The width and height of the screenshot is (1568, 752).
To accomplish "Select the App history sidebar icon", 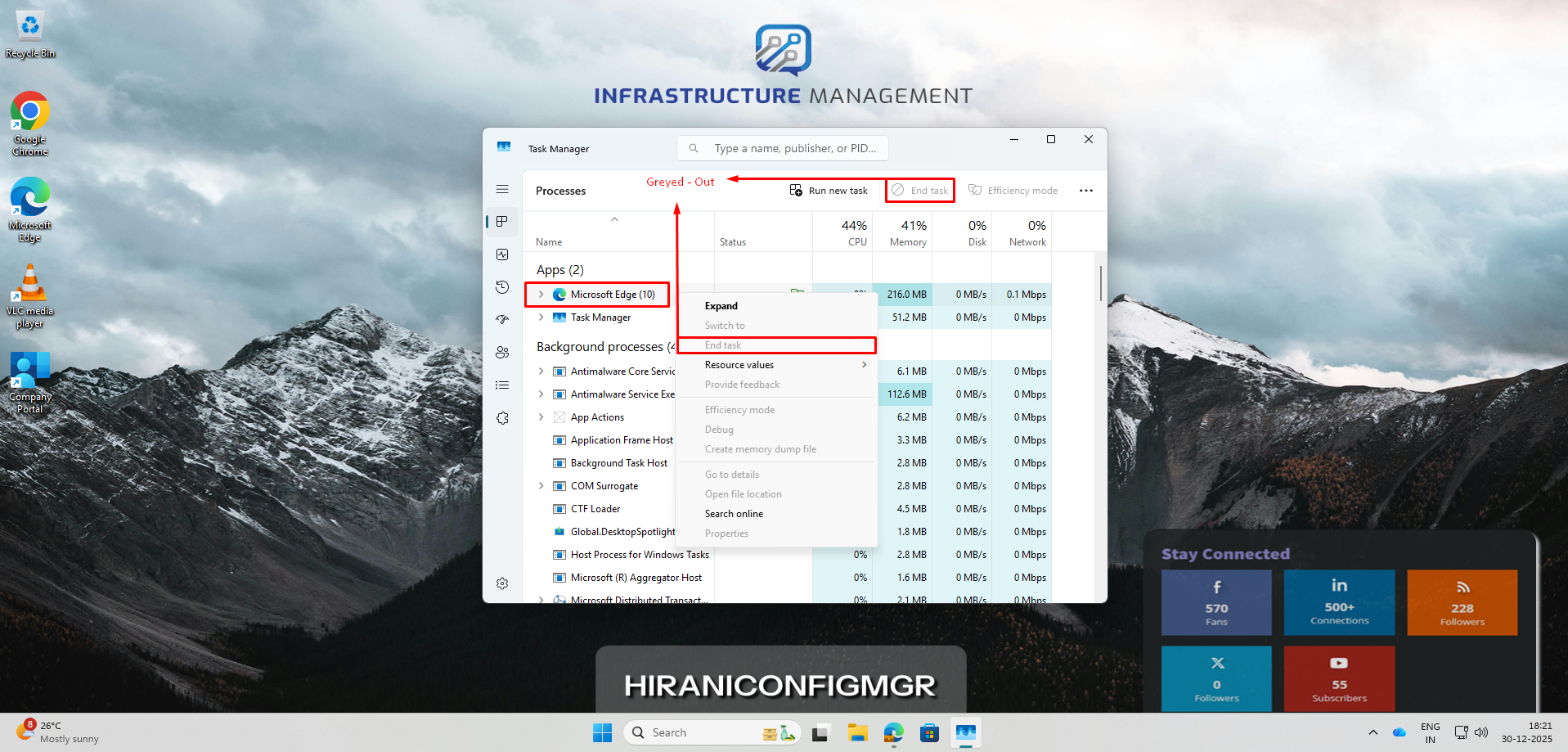I will click(x=502, y=287).
